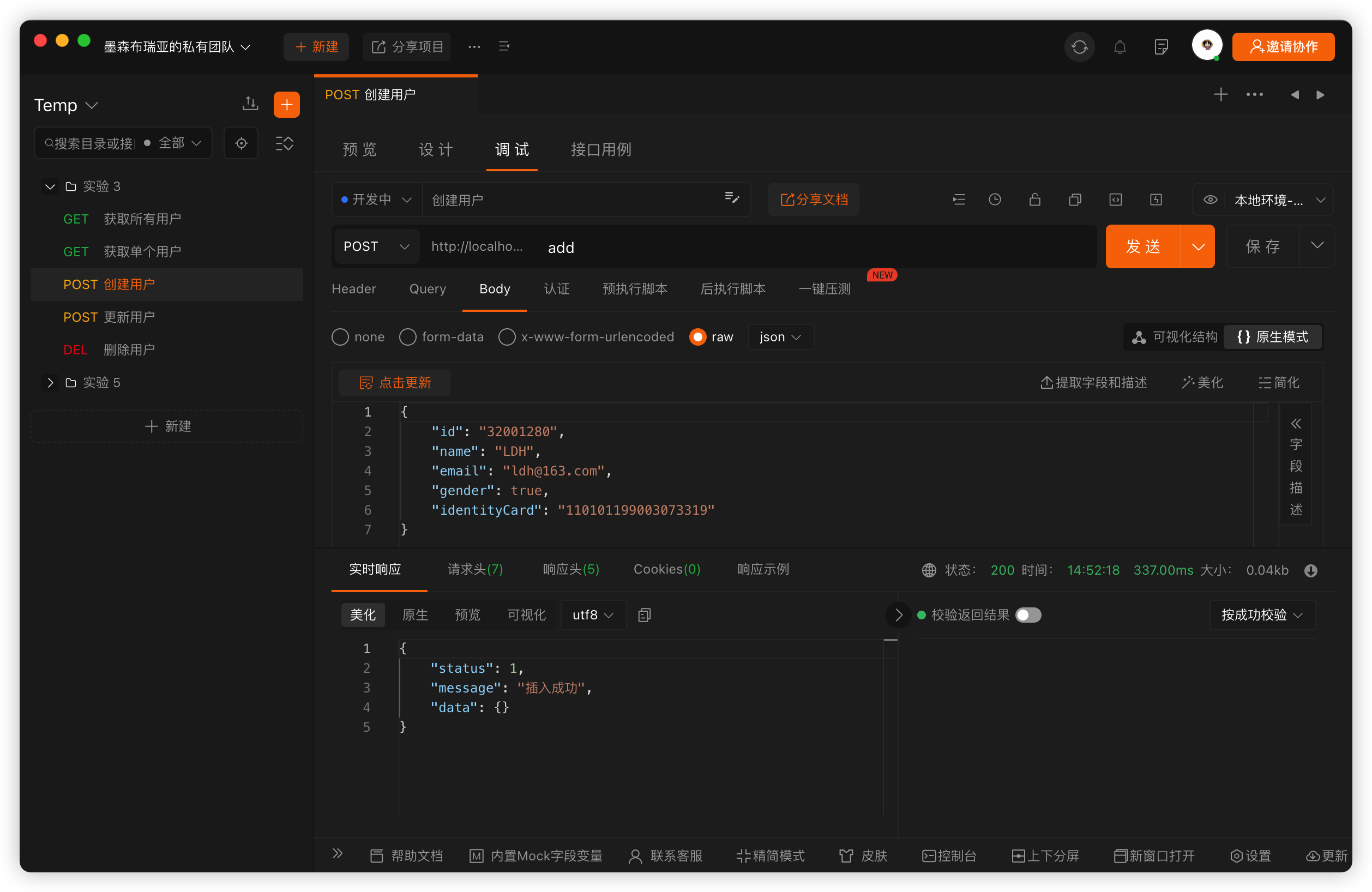Screen dimensions: 1372x892
Task: Click the history clock icon
Action: (x=995, y=200)
